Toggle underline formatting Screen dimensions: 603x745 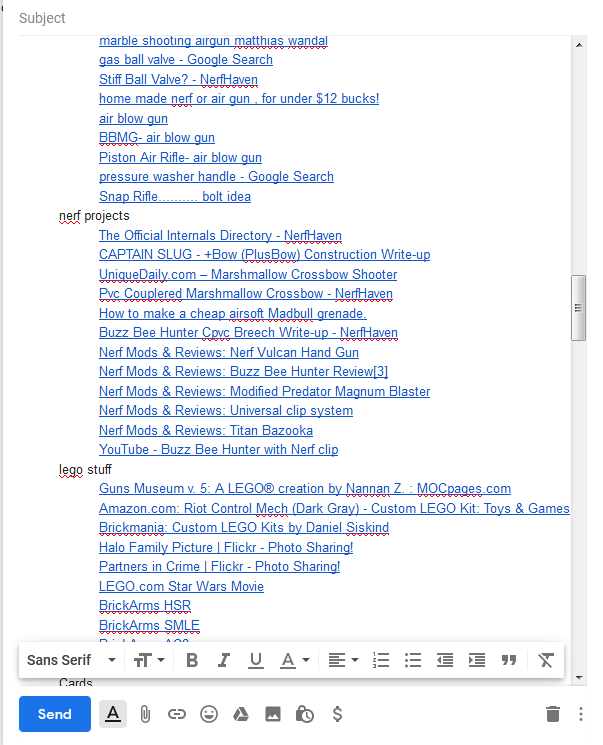pyautogui.click(x=256, y=660)
